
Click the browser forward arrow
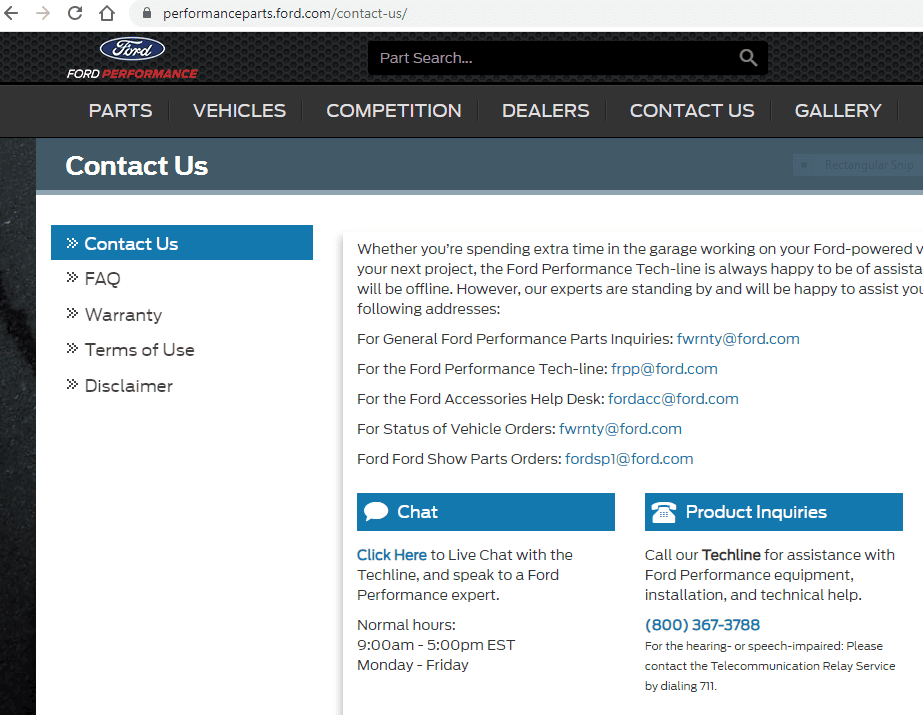click(43, 13)
